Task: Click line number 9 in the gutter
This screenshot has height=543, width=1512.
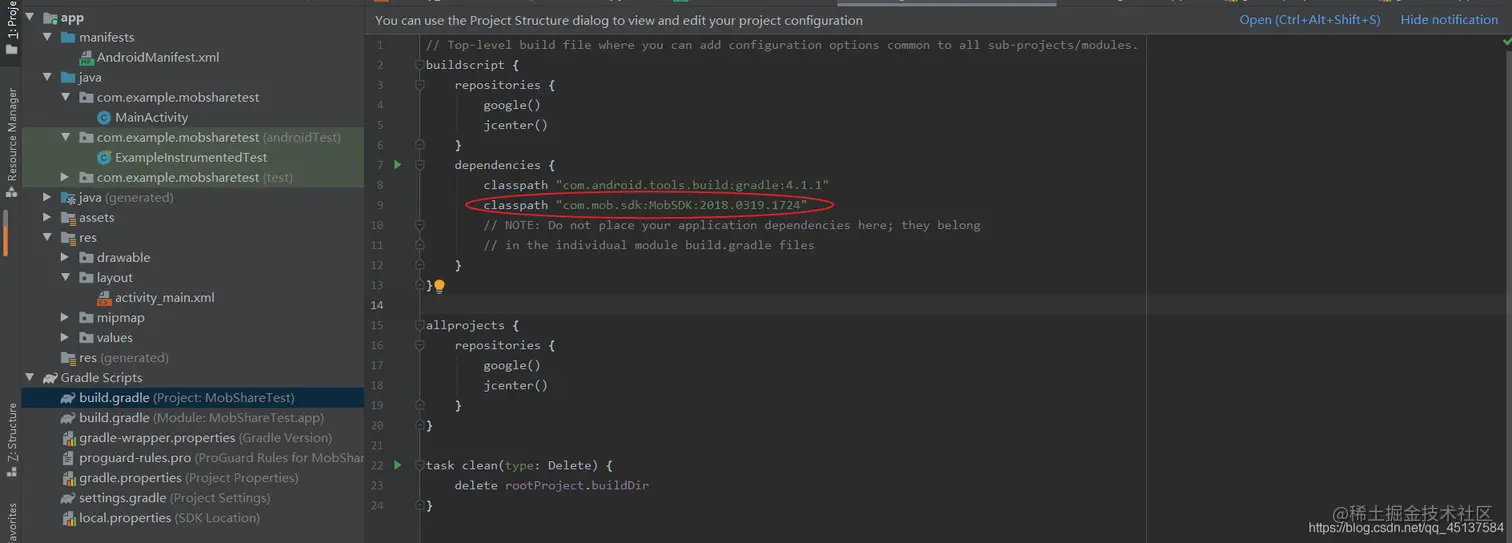Action: click(379, 205)
